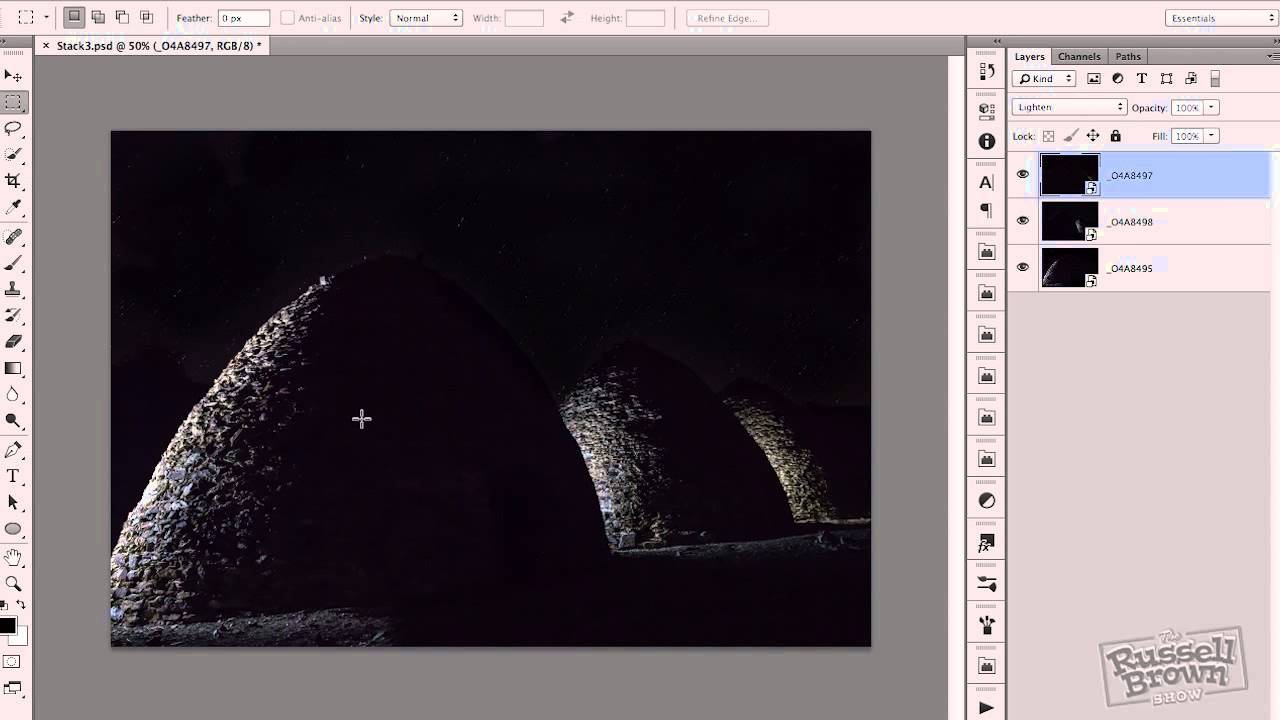Image resolution: width=1280 pixels, height=720 pixels.
Task: Select the Hand tool
Action: 13,557
